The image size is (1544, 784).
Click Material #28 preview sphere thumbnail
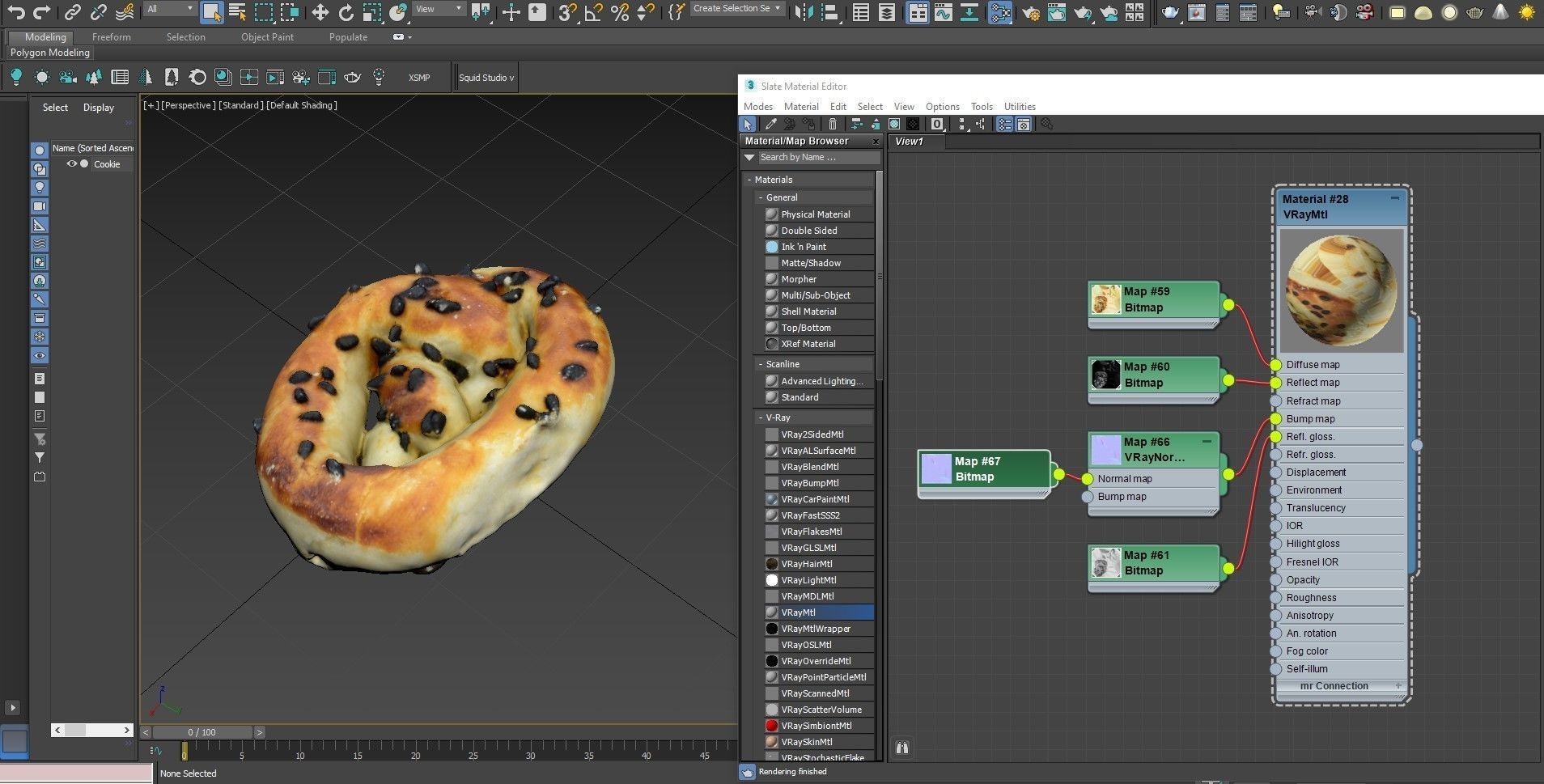tap(1342, 290)
